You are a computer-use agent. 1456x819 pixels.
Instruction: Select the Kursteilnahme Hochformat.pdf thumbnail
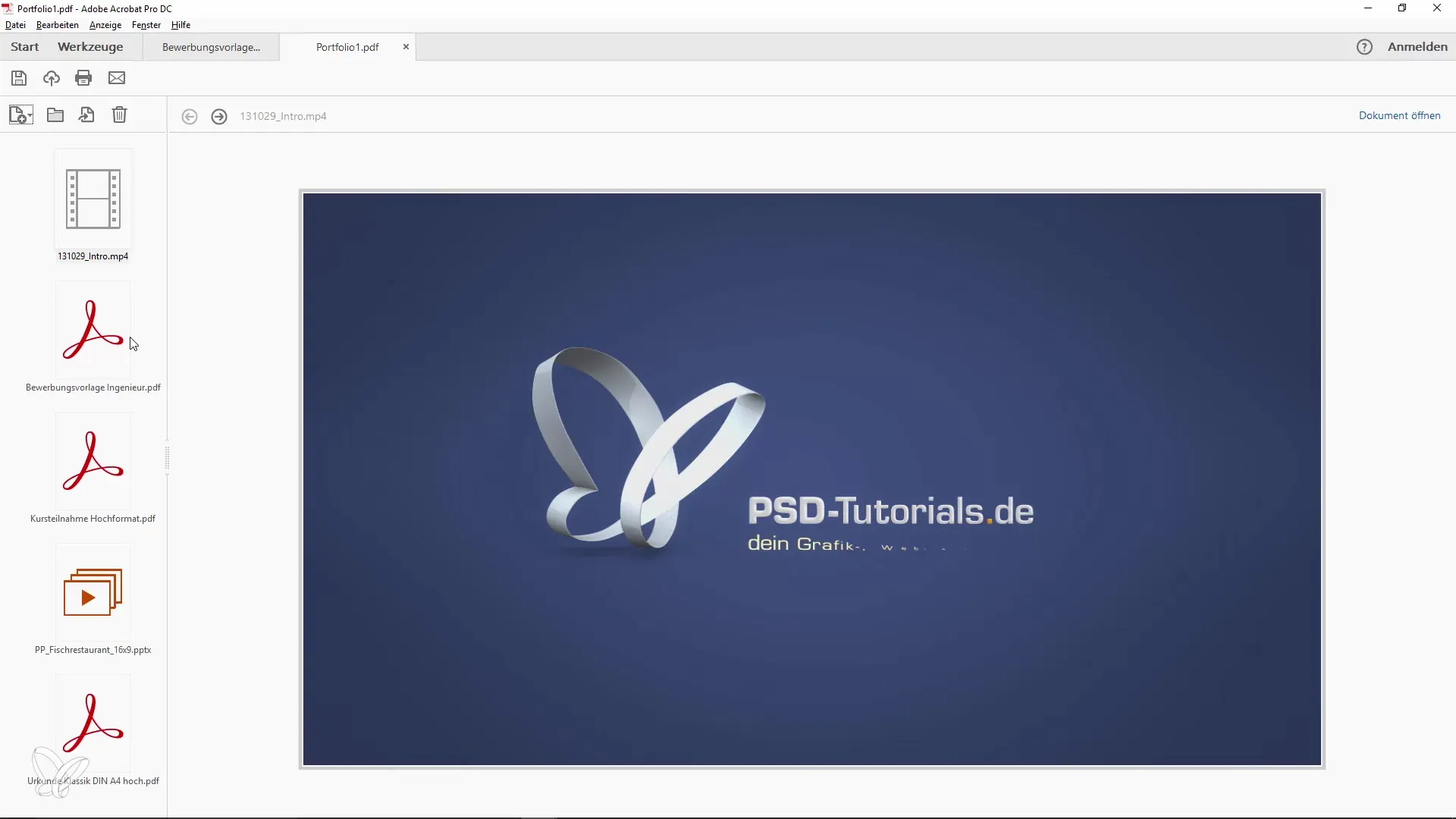point(93,462)
